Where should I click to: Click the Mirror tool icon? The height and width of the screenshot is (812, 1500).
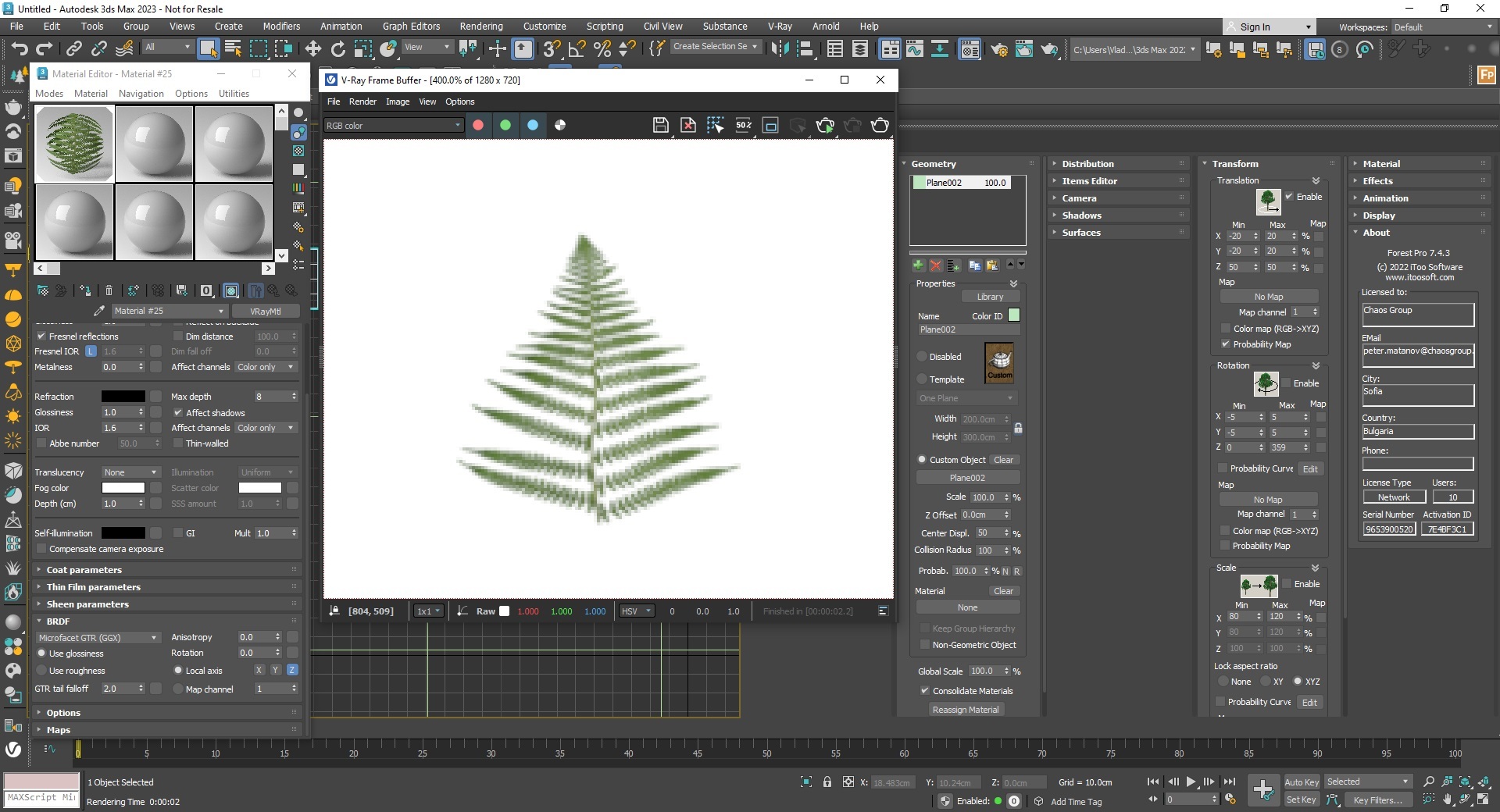tap(780, 48)
